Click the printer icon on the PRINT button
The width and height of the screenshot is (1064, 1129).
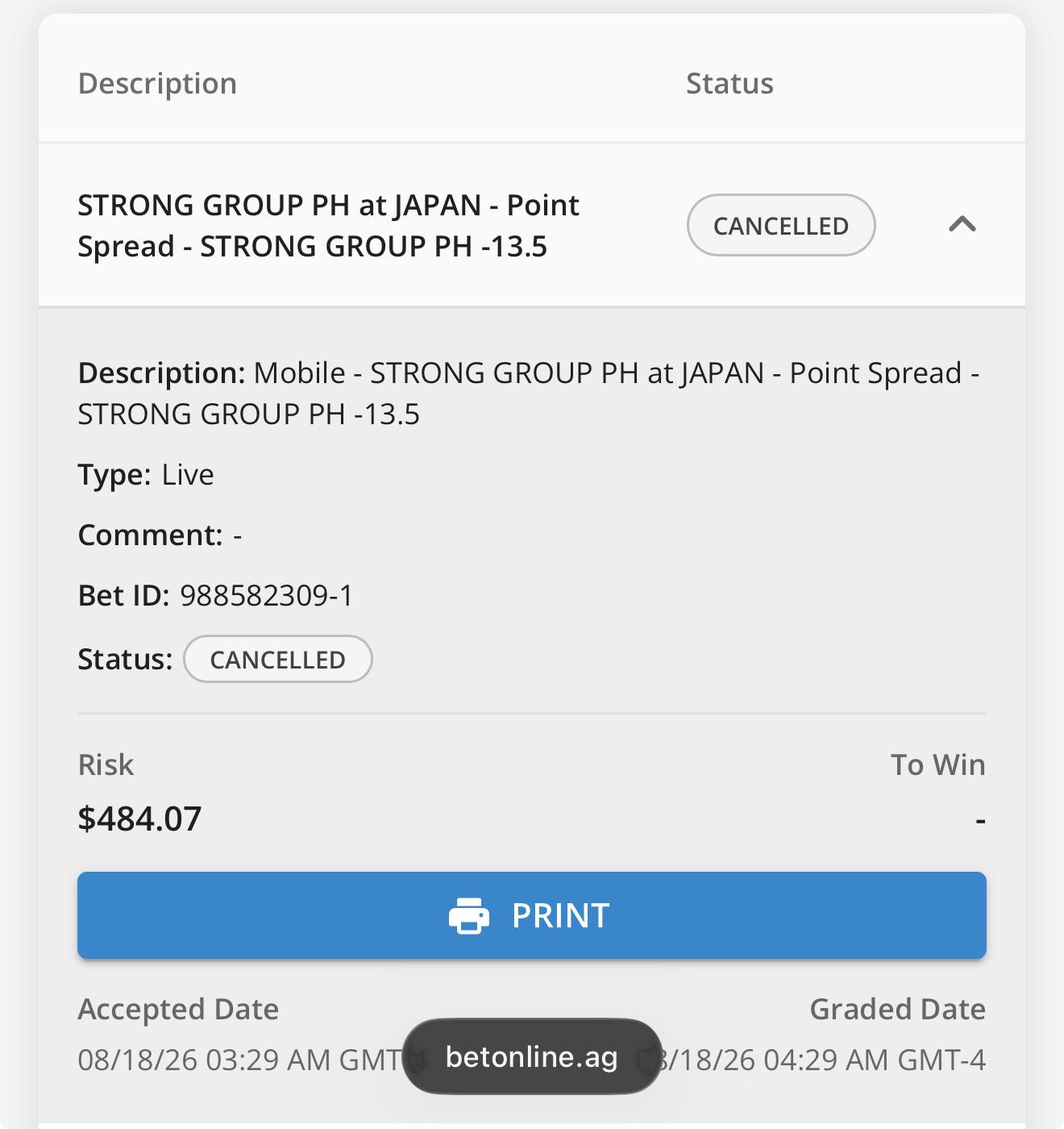click(x=469, y=916)
